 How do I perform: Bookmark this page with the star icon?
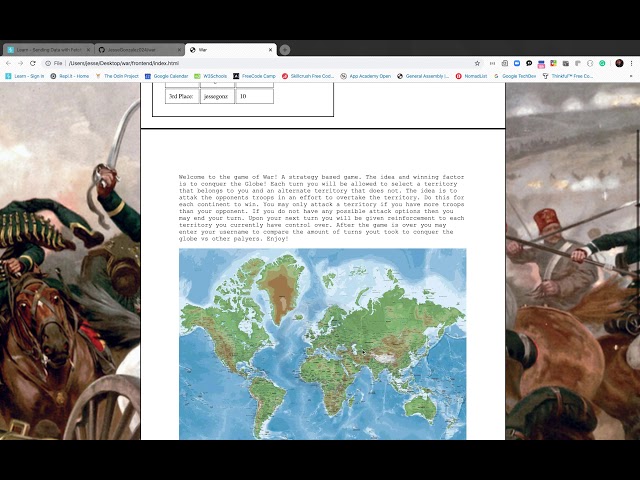point(477,63)
